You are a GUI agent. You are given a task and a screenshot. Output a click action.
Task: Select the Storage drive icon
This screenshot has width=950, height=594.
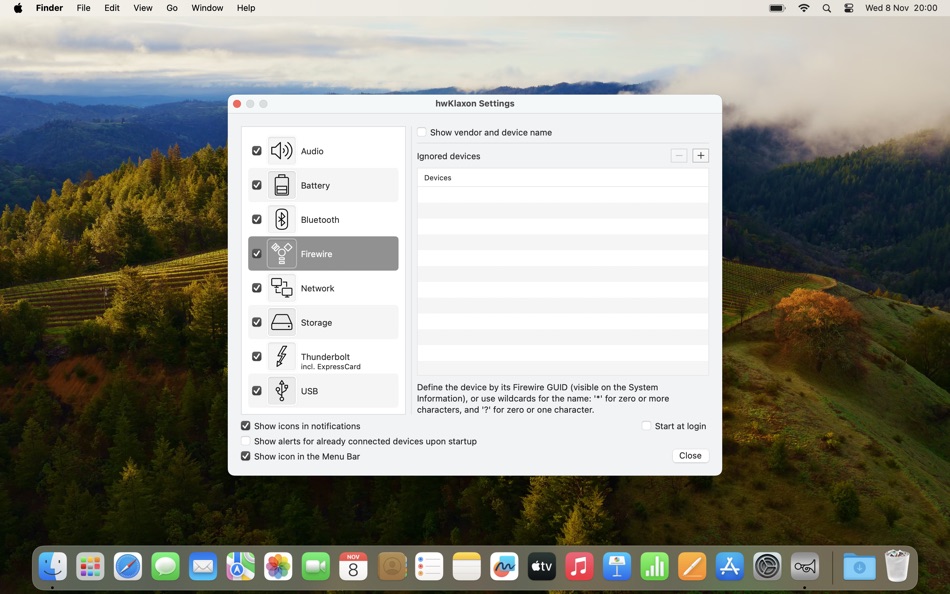click(281, 322)
